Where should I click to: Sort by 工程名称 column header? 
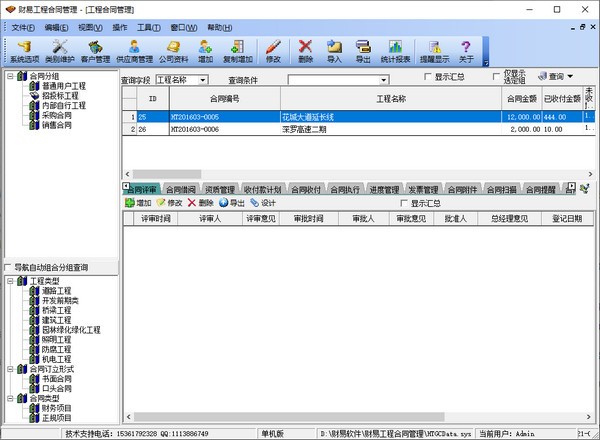391,99
